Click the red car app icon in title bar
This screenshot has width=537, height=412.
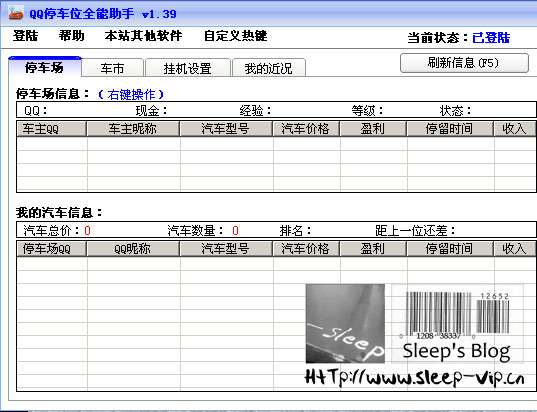pos(16,13)
